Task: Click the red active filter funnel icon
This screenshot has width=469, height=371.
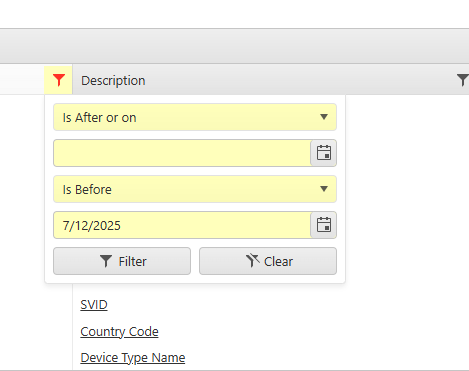Action: point(59,80)
